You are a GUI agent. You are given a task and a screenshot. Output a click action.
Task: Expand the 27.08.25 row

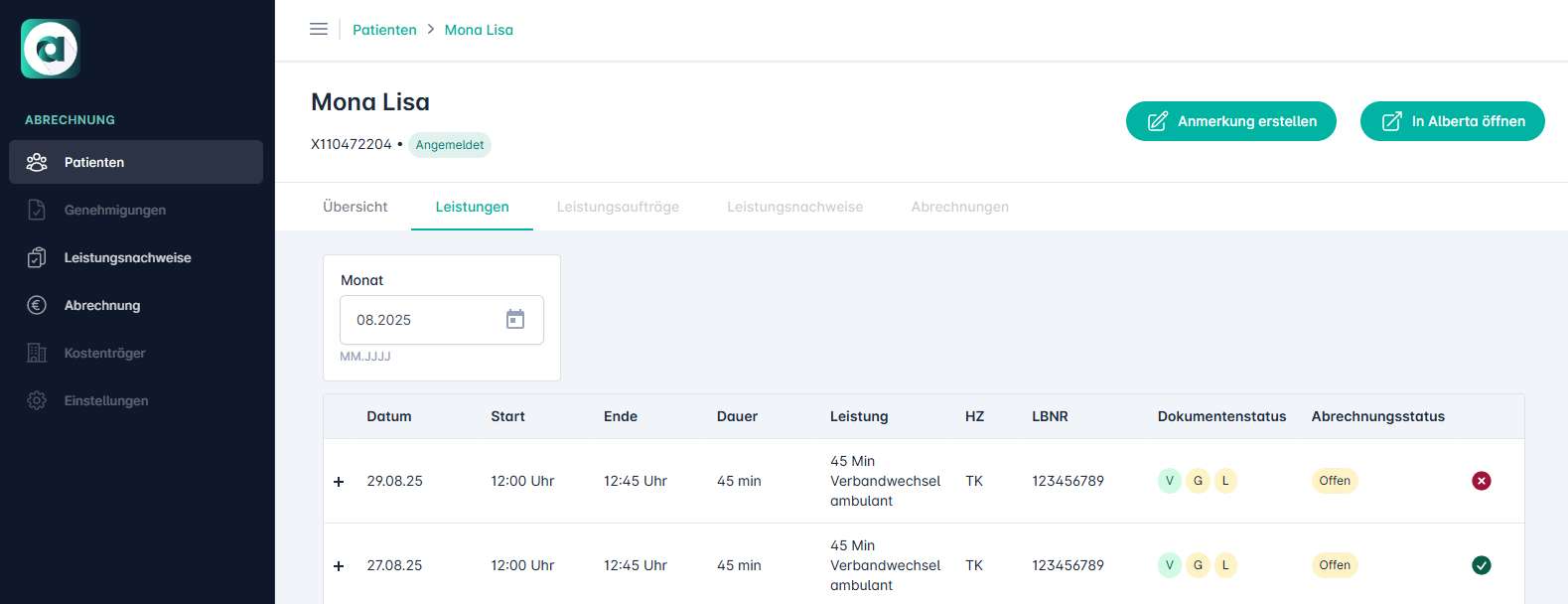[x=339, y=566]
